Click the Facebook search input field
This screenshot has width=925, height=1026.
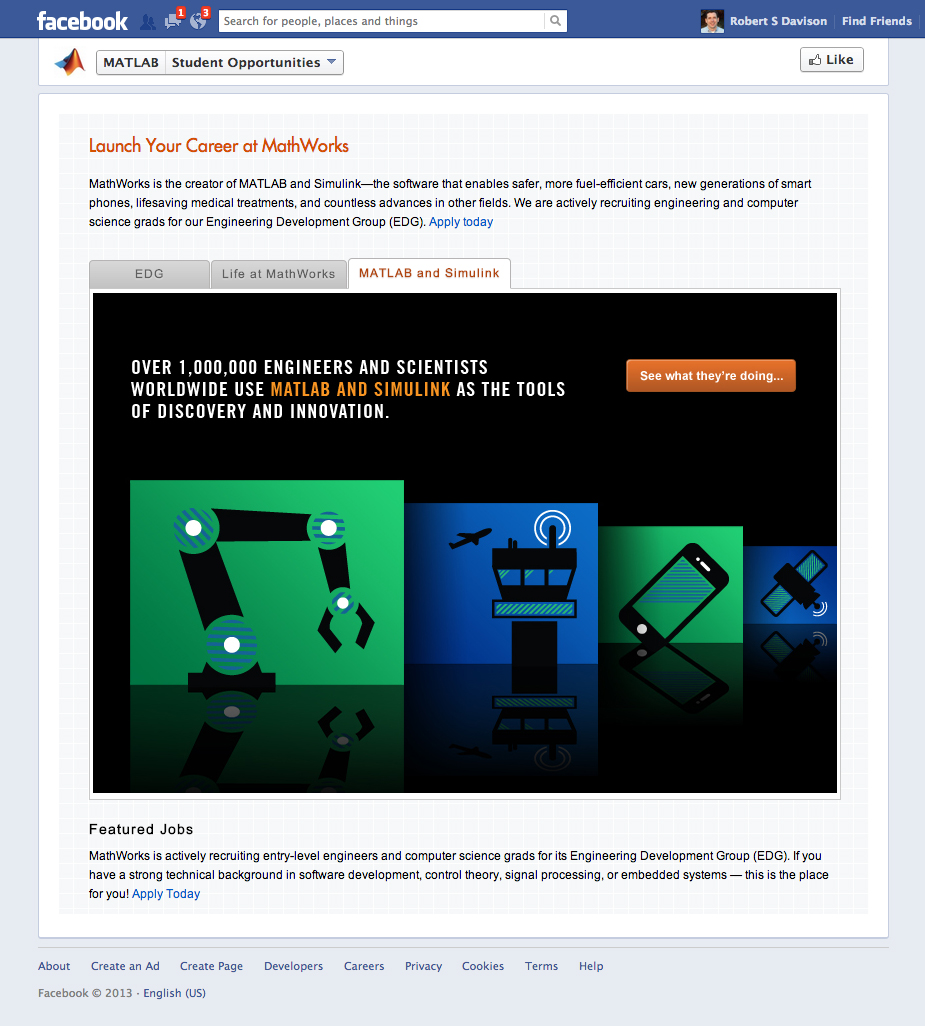tap(383, 21)
